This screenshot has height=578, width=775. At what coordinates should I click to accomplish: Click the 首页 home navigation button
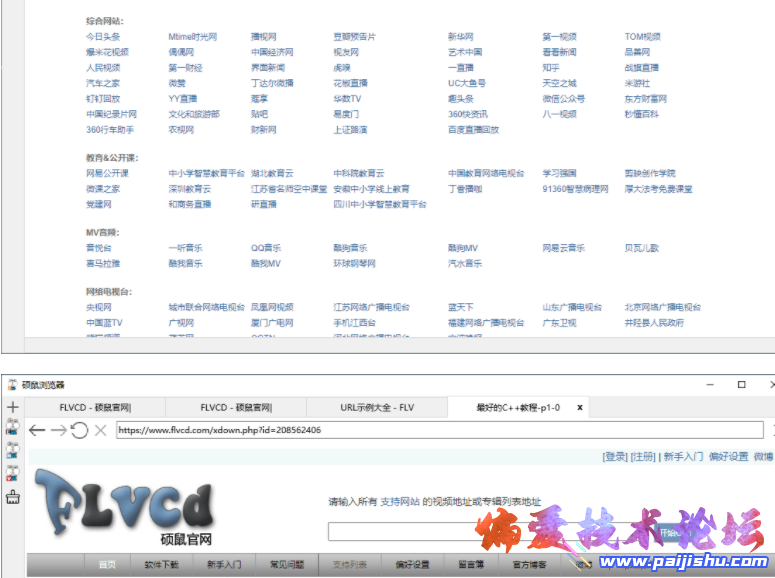[x=106, y=565]
